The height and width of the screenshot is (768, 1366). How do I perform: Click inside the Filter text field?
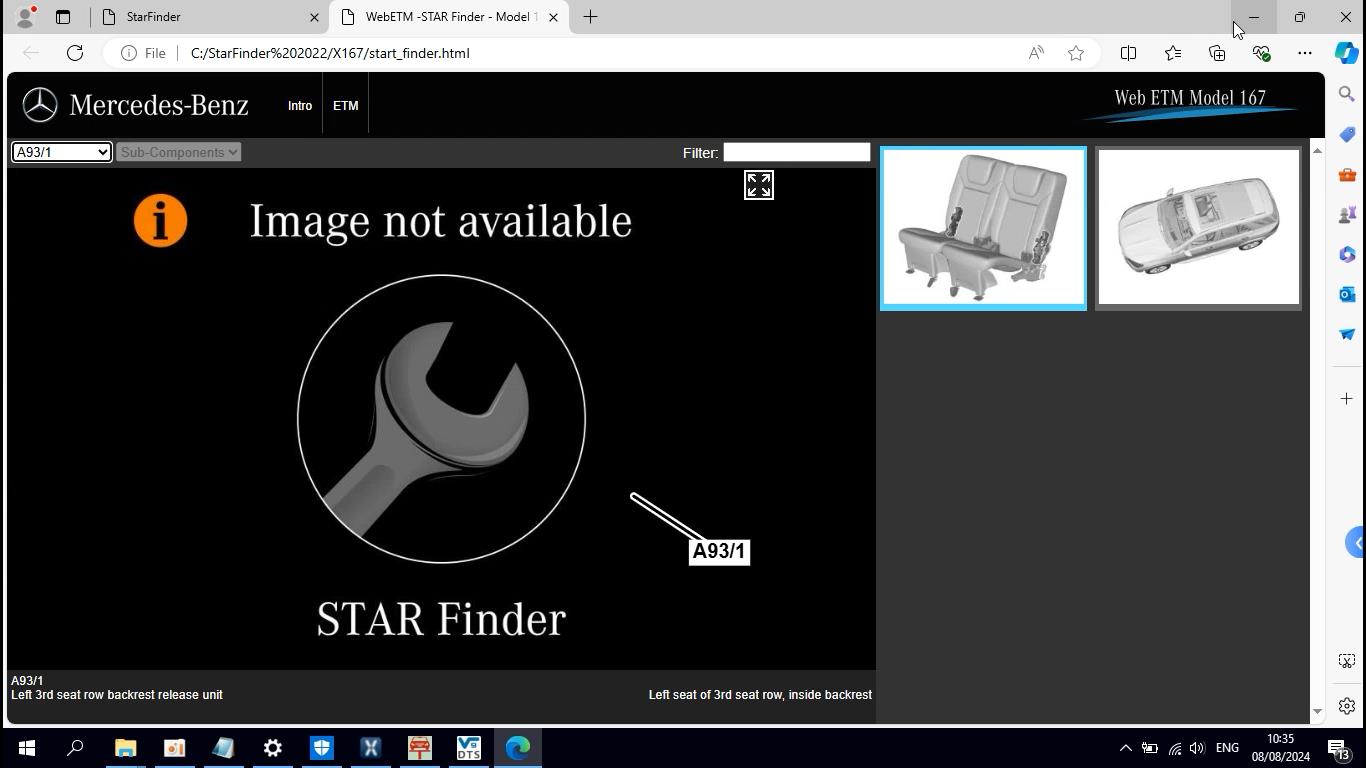(796, 152)
